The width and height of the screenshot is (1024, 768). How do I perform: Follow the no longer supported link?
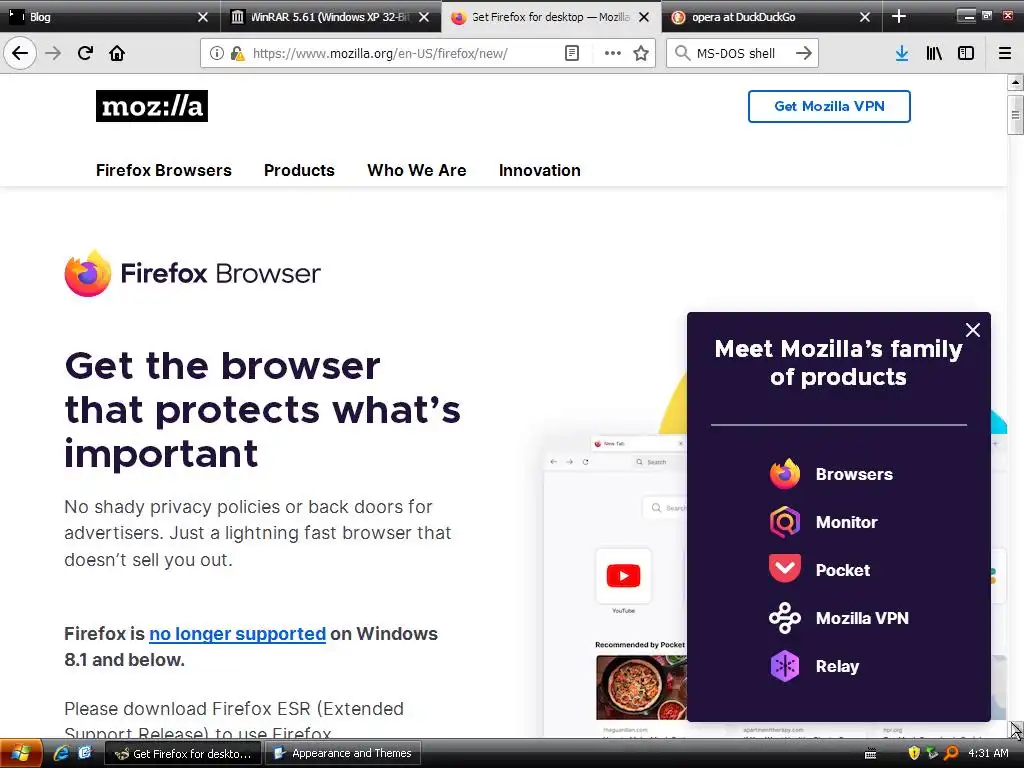[x=237, y=633]
